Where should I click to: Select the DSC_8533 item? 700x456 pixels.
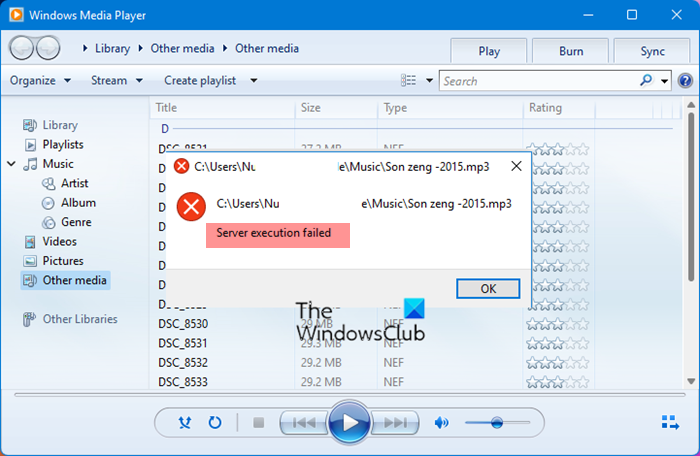point(183,382)
